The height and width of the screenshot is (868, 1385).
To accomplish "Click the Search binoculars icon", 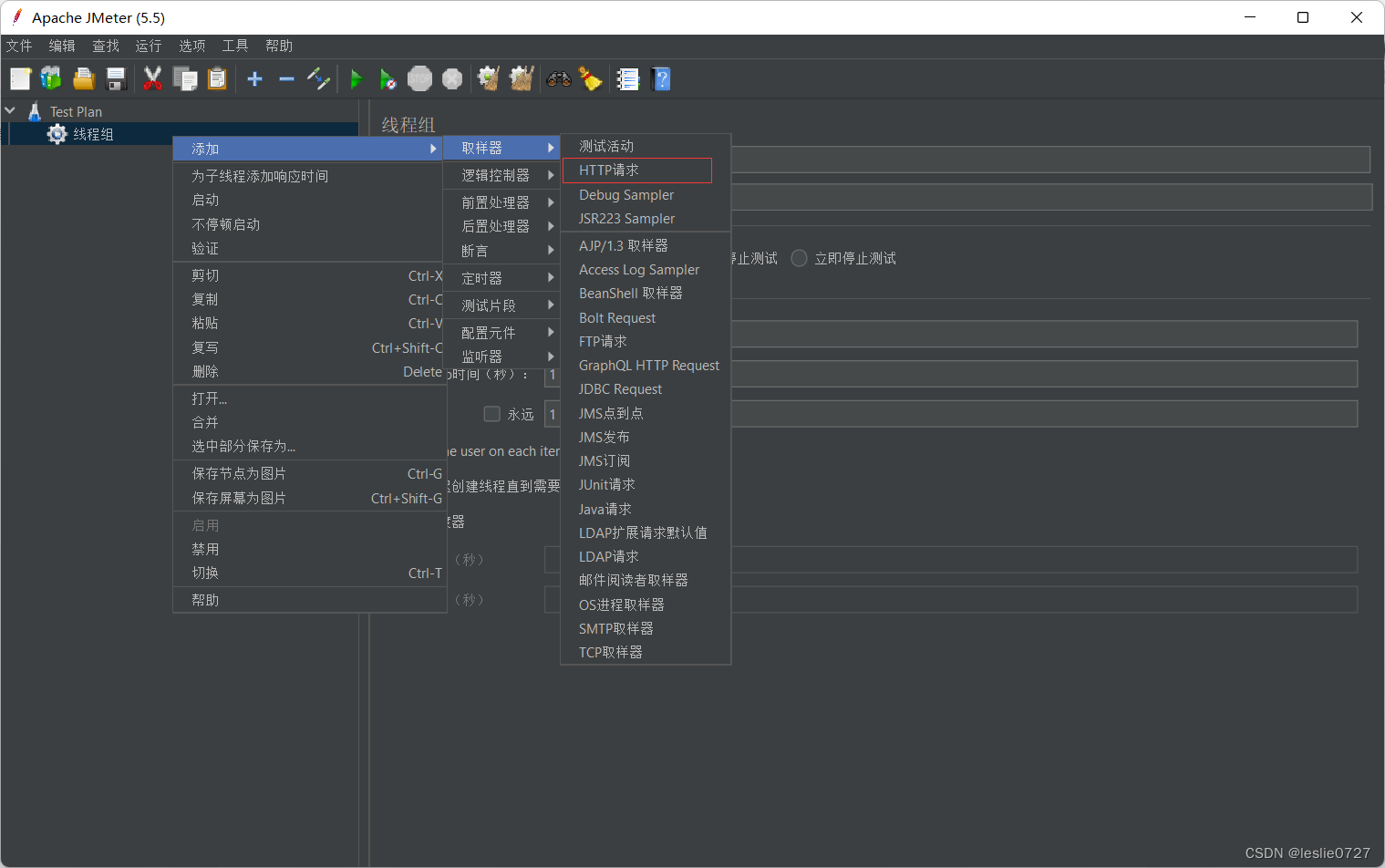I will point(559,79).
